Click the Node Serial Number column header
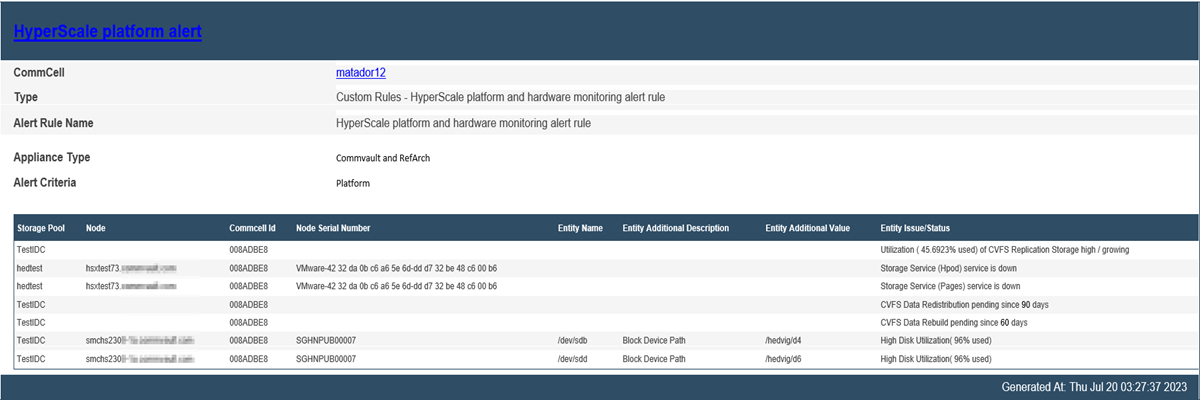 click(x=333, y=228)
